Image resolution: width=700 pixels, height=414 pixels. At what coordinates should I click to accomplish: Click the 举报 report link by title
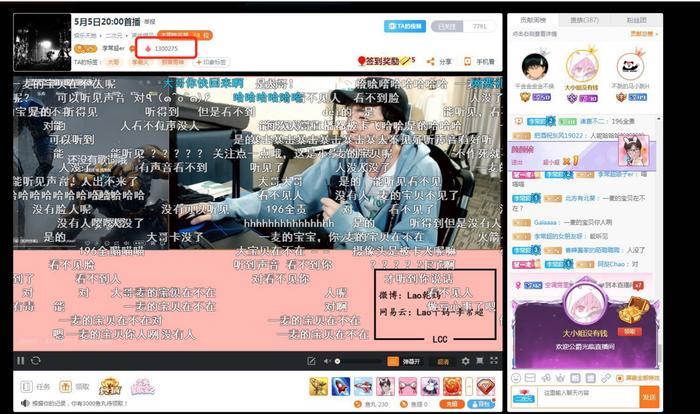click(x=150, y=21)
